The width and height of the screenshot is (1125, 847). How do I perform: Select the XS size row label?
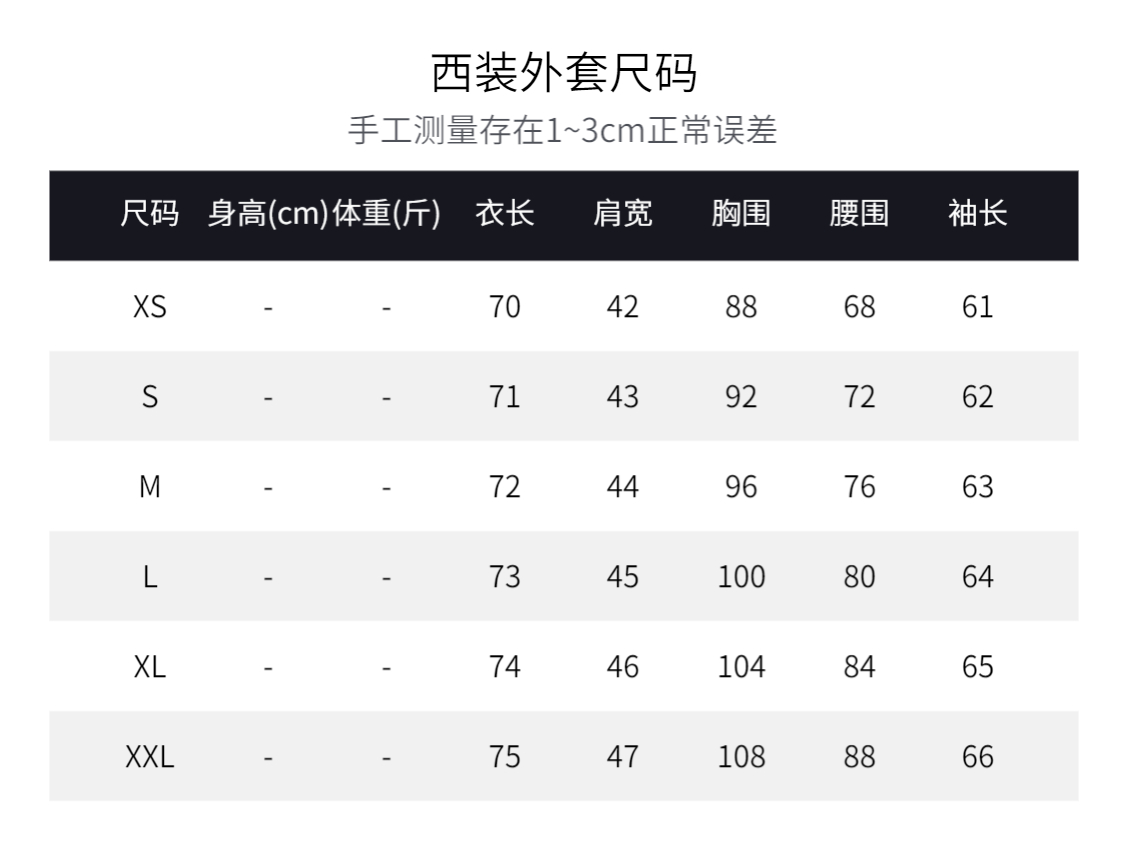click(x=150, y=307)
